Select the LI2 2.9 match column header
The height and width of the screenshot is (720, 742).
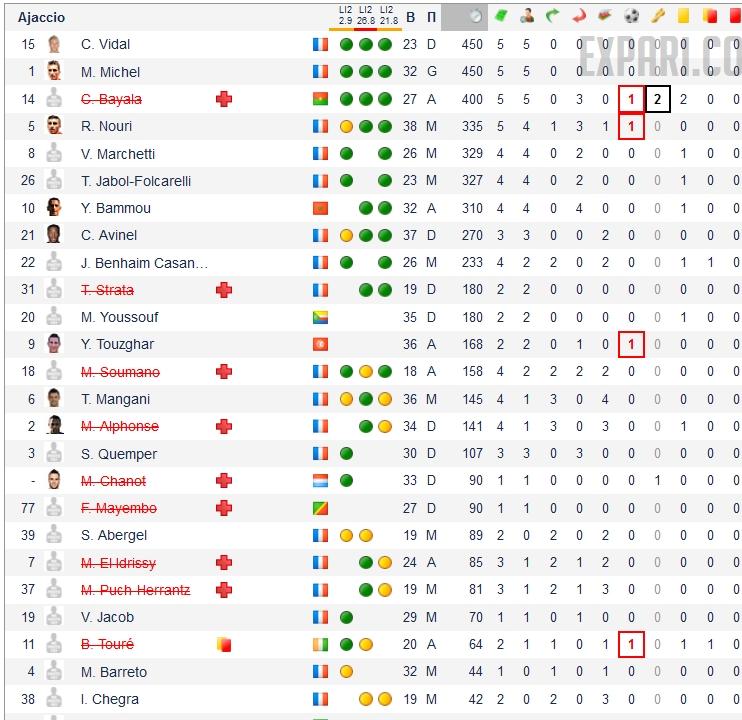pyautogui.click(x=346, y=16)
